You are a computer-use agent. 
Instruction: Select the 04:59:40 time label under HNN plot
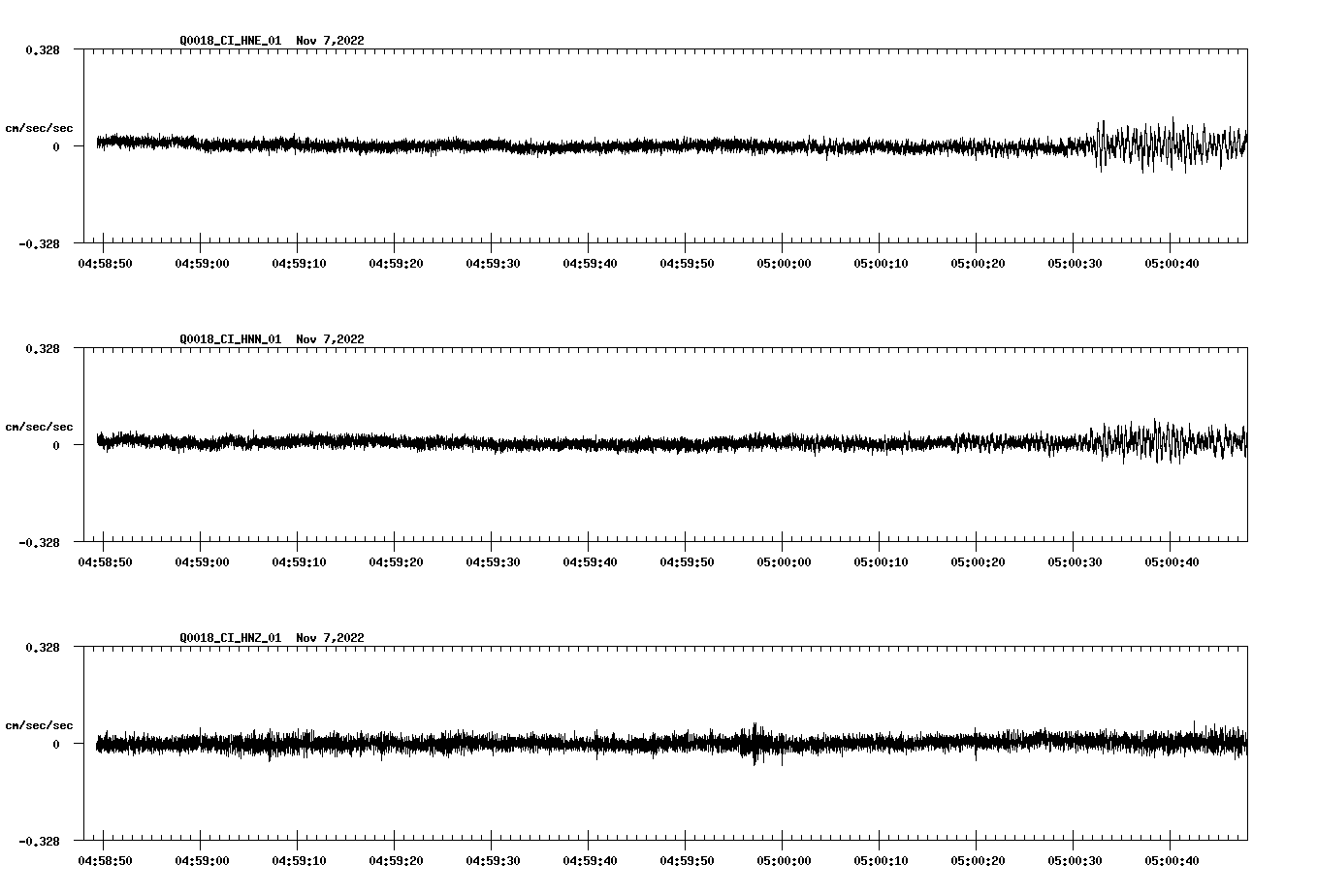tap(591, 562)
